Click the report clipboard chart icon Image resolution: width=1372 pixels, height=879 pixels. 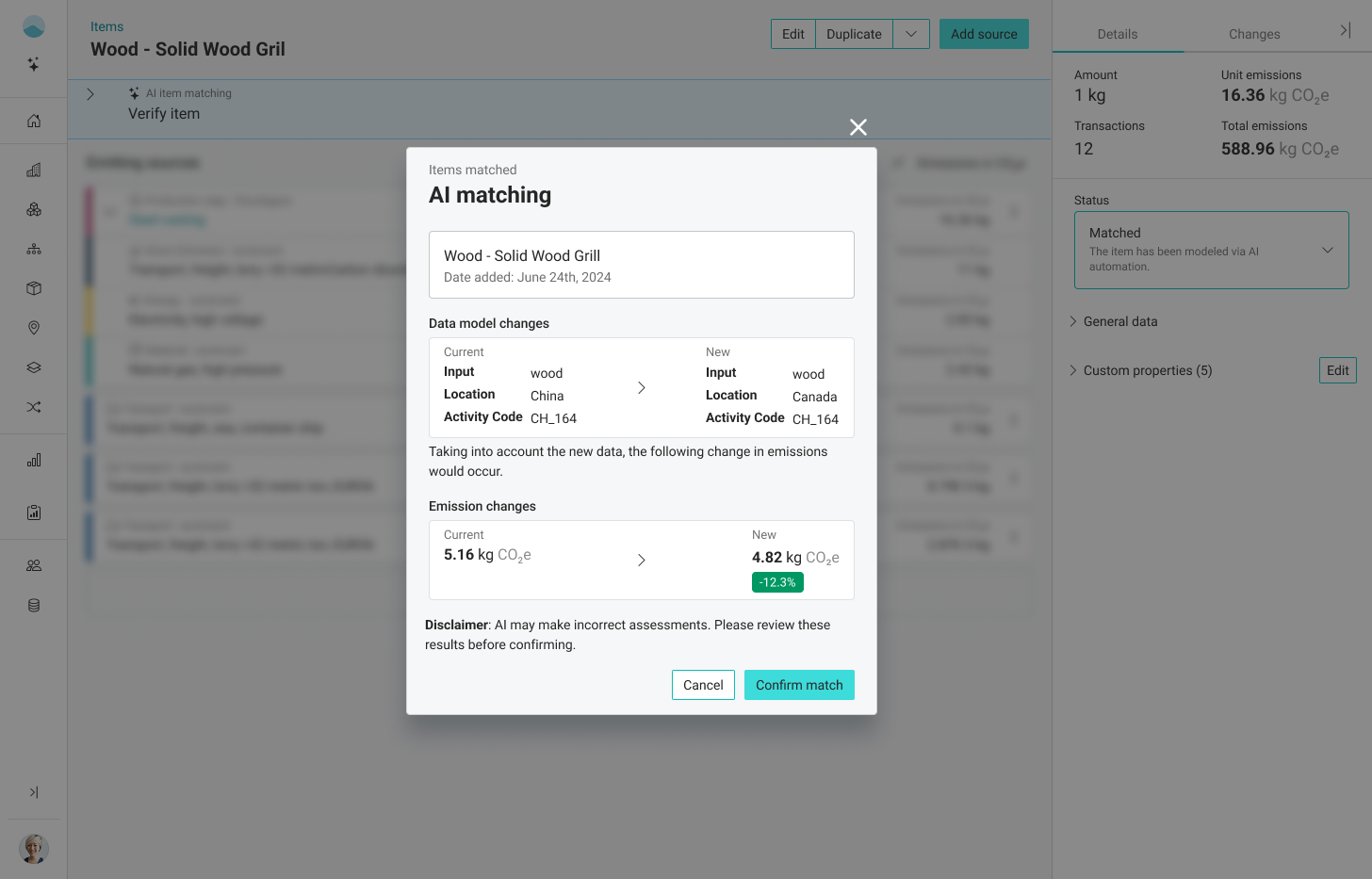(34, 512)
